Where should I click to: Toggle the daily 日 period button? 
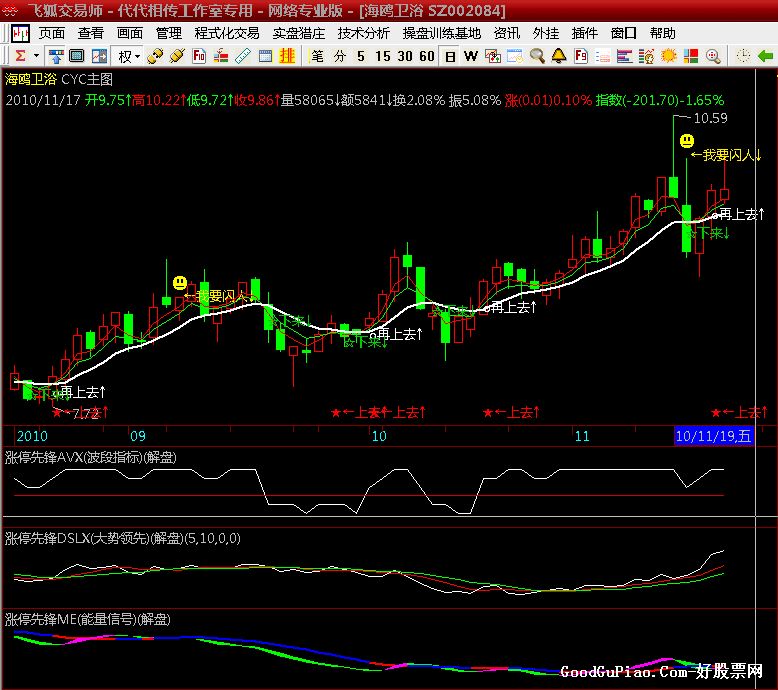tap(450, 56)
